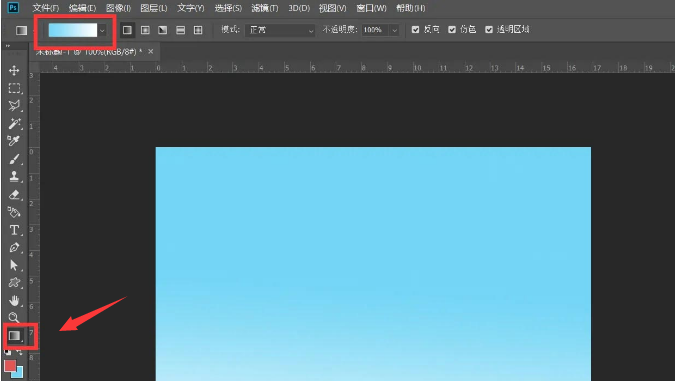Image resolution: width=675 pixels, height=381 pixels.
Task: Click the Photoshop Ps logo icon
Action: [13, 8]
